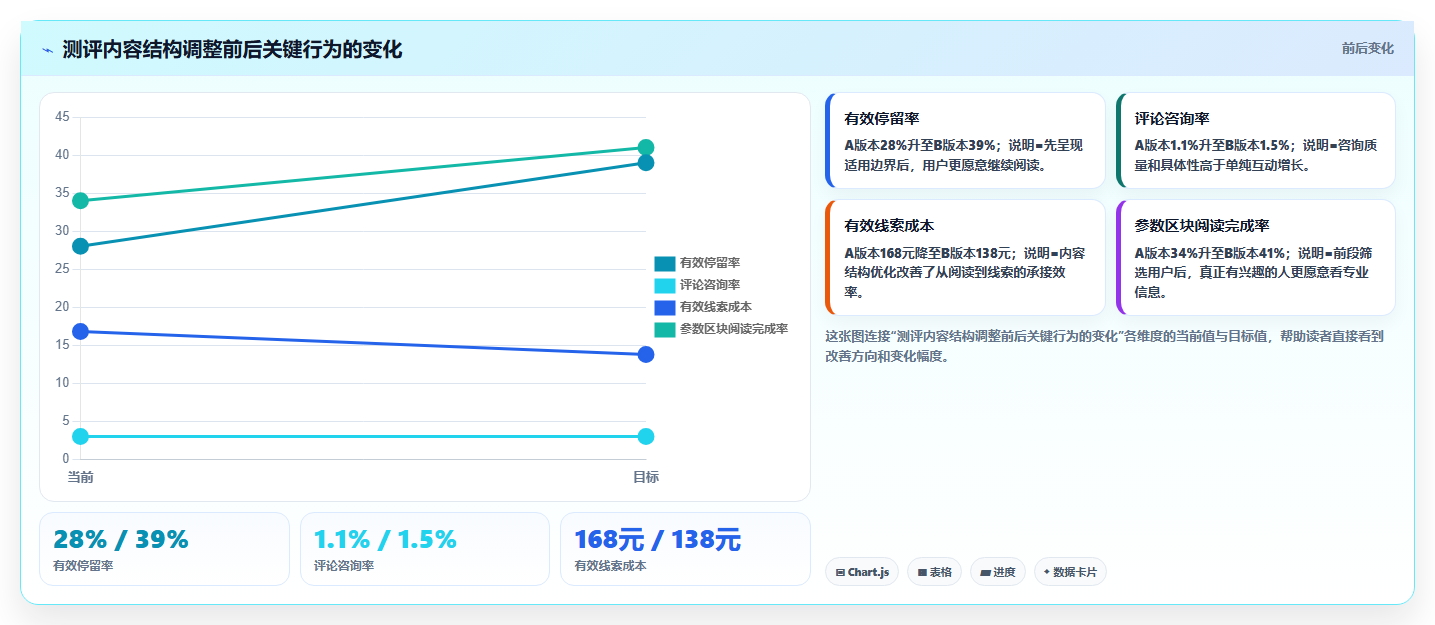This screenshot has width=1435, height=625.
Task: Click the 1.1% / 1.5% stat value
Action: coord(385,539)
